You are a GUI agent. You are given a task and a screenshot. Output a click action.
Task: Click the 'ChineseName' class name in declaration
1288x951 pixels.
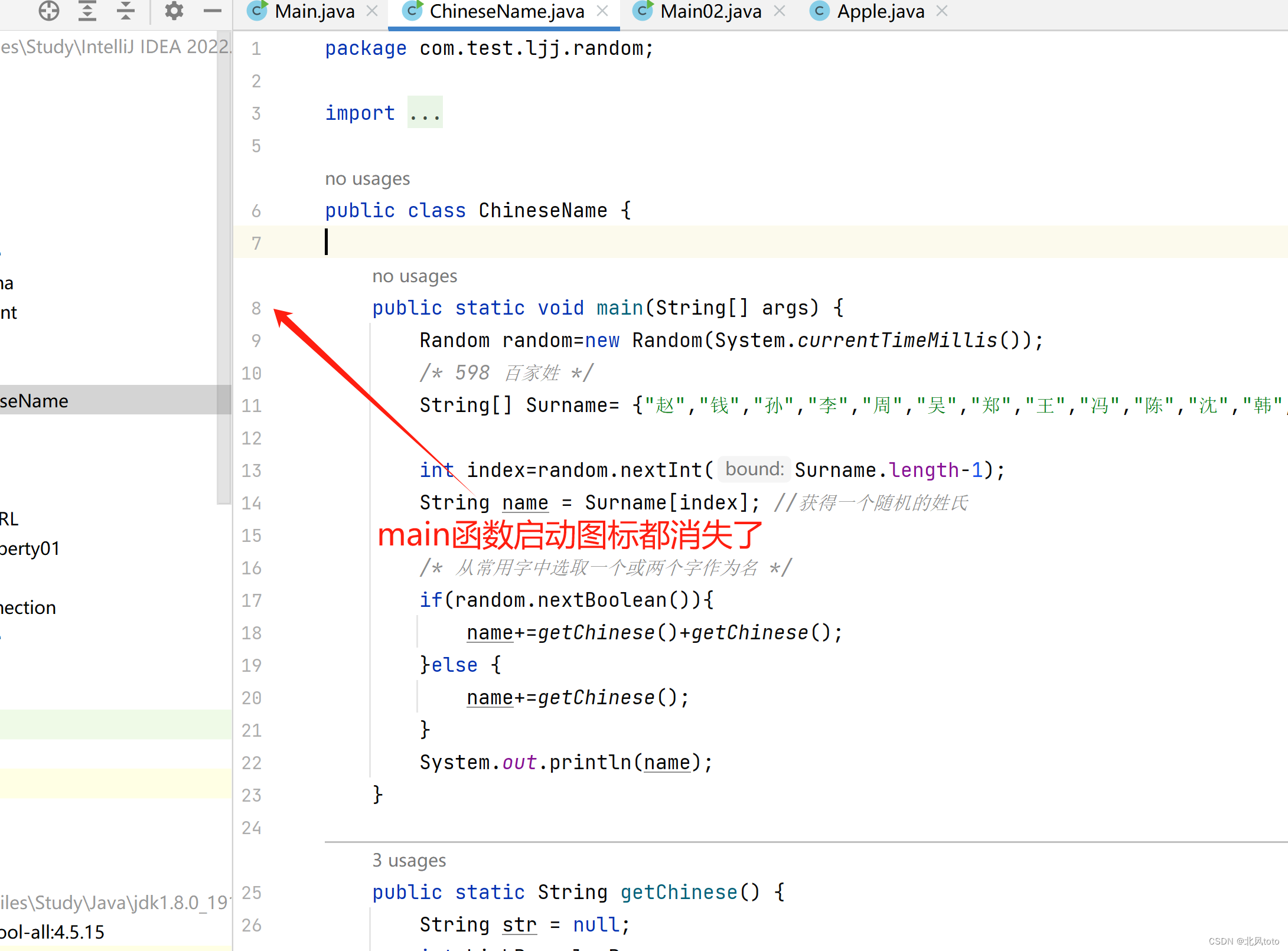(543, 210)
